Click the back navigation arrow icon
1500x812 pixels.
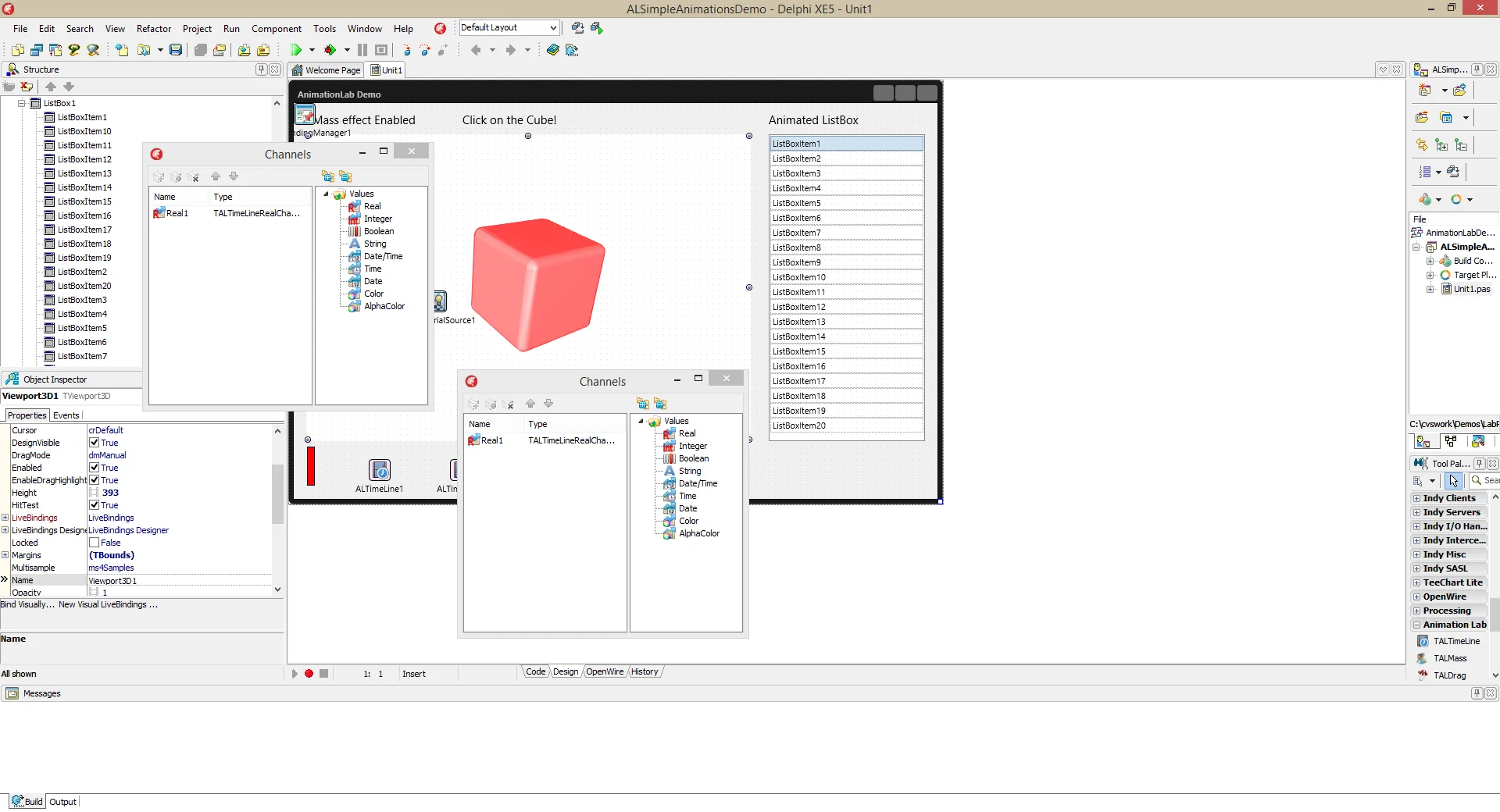pyautogui.click(x=476, y=50)
